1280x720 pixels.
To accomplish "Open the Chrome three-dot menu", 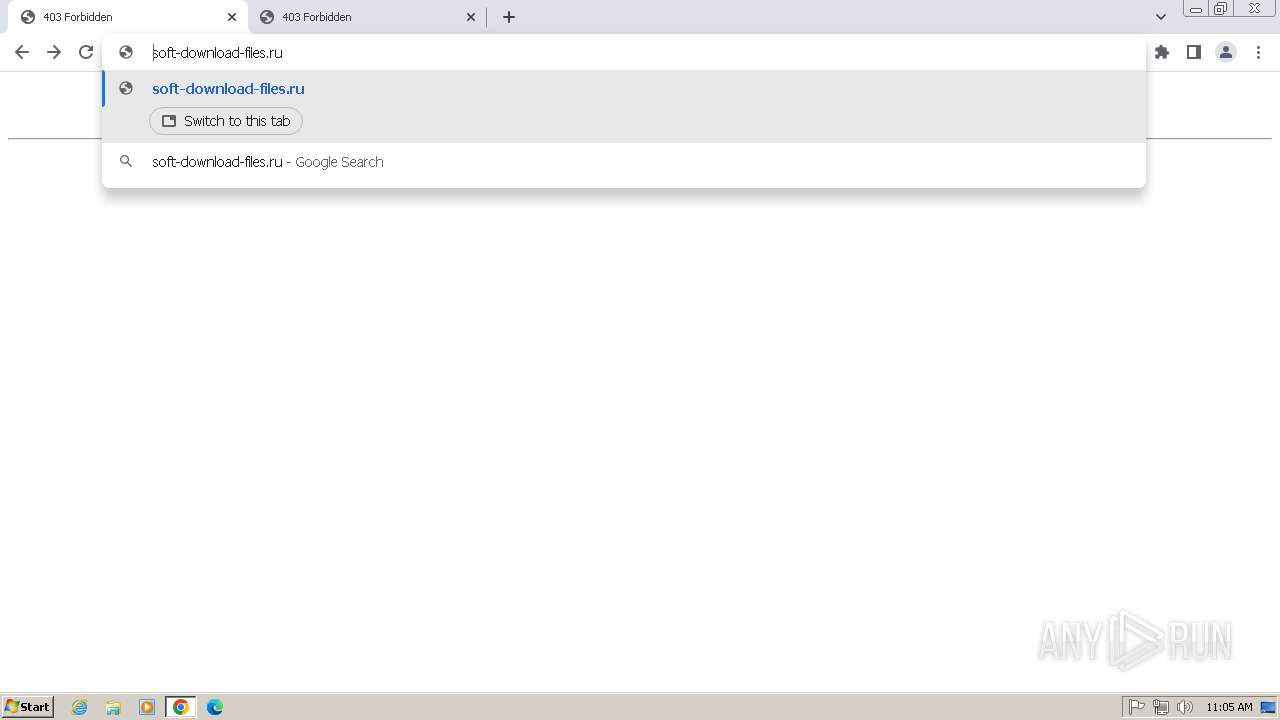I will point(1258,52).
